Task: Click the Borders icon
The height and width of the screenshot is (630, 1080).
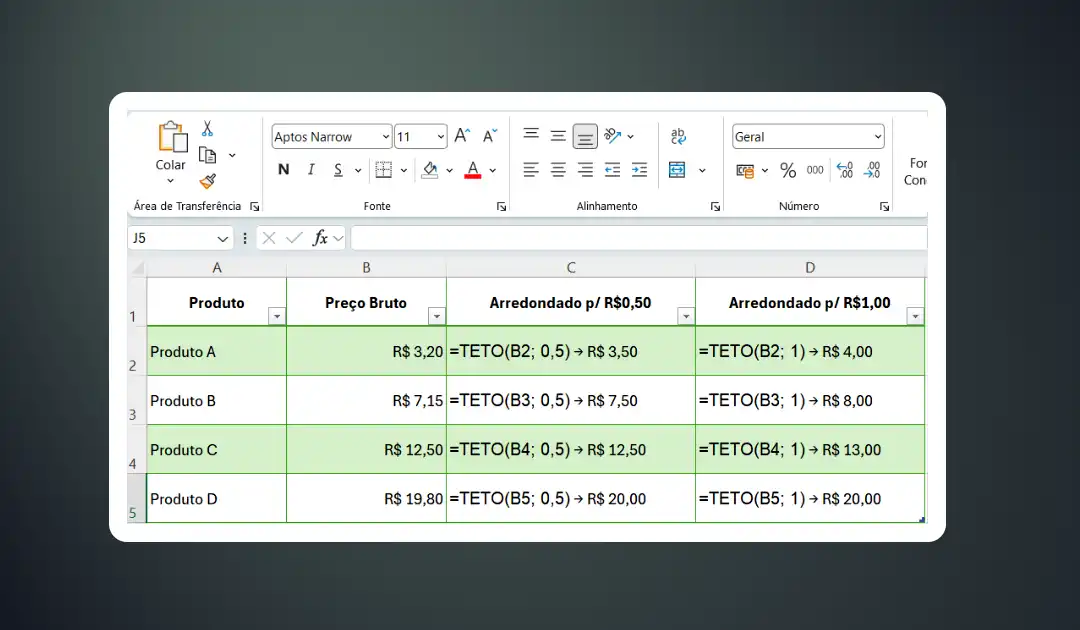Action: tap(384, 169)
